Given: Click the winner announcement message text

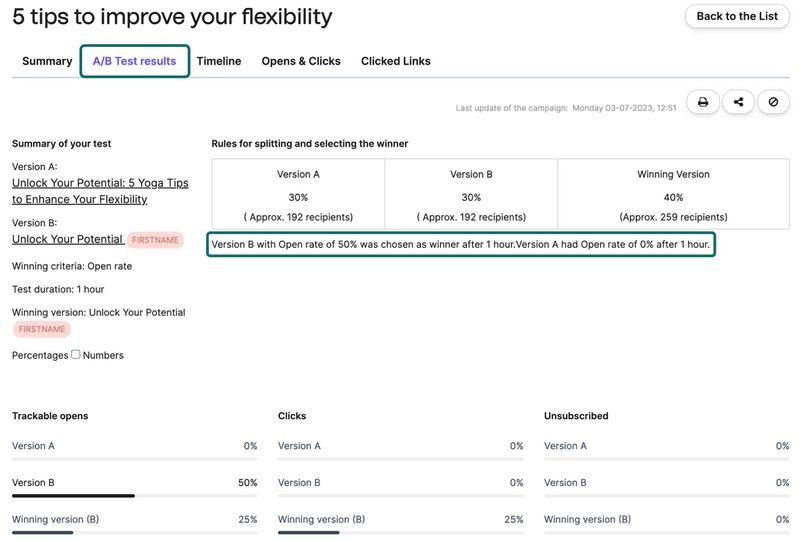Looking at the screenshot, I should pos(460,245).
